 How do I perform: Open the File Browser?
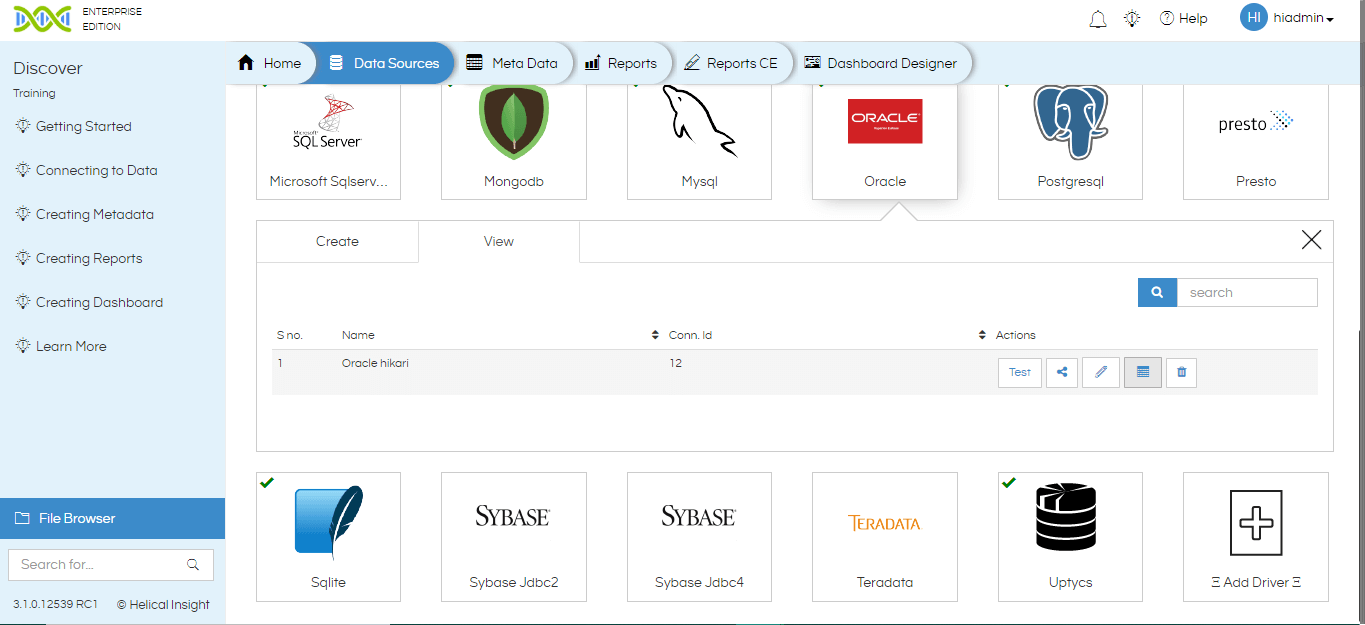coord(112,518)
